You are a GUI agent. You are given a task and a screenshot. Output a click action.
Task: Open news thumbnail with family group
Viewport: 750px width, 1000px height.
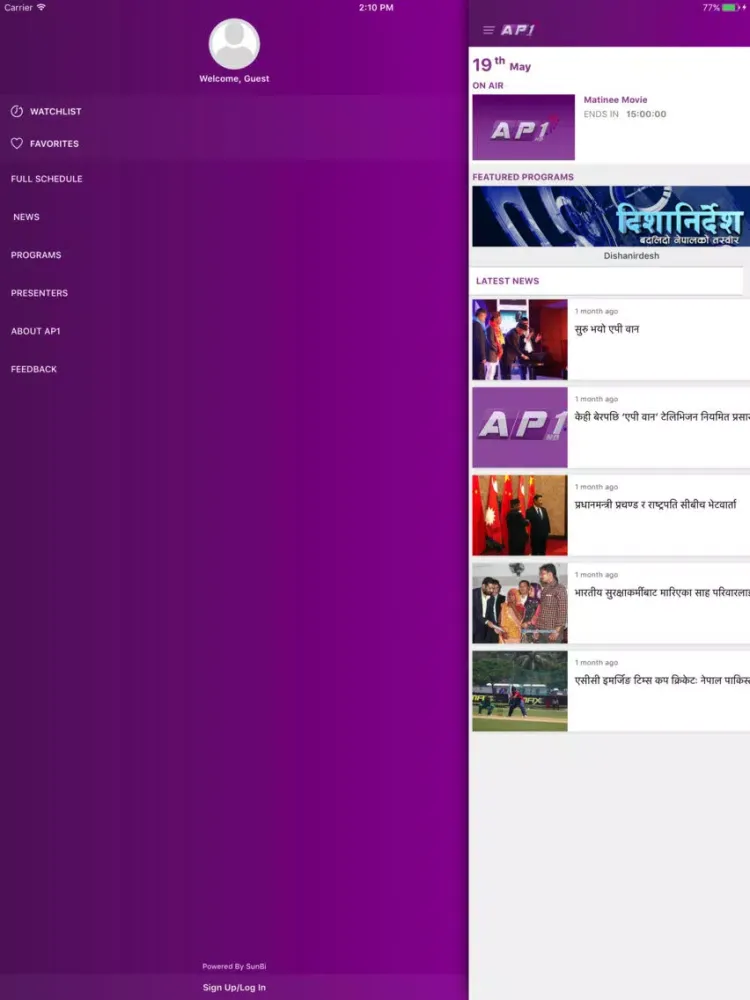pos(520,603)
